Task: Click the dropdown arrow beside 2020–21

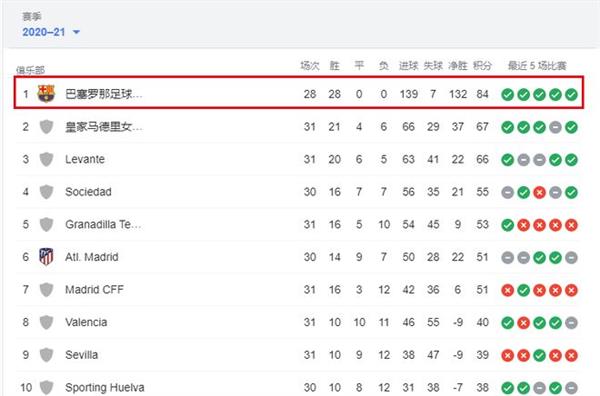Action: tap(77, 32)
